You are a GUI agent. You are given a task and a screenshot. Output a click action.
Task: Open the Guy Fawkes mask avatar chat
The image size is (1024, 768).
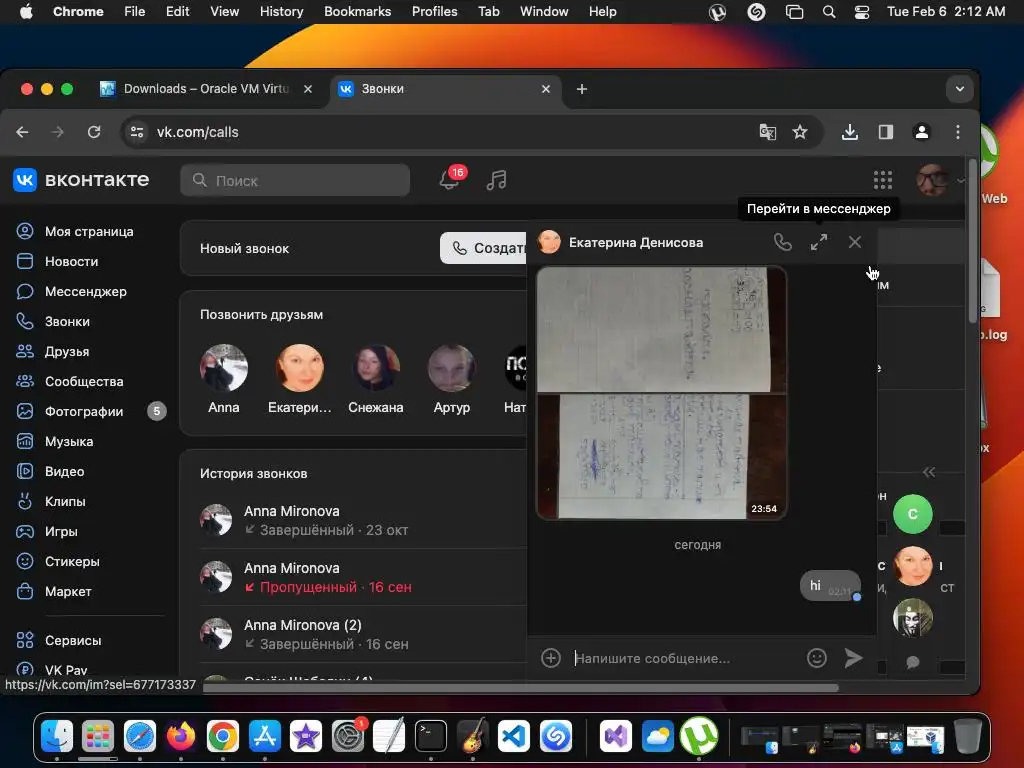click(x=912, y=617)
